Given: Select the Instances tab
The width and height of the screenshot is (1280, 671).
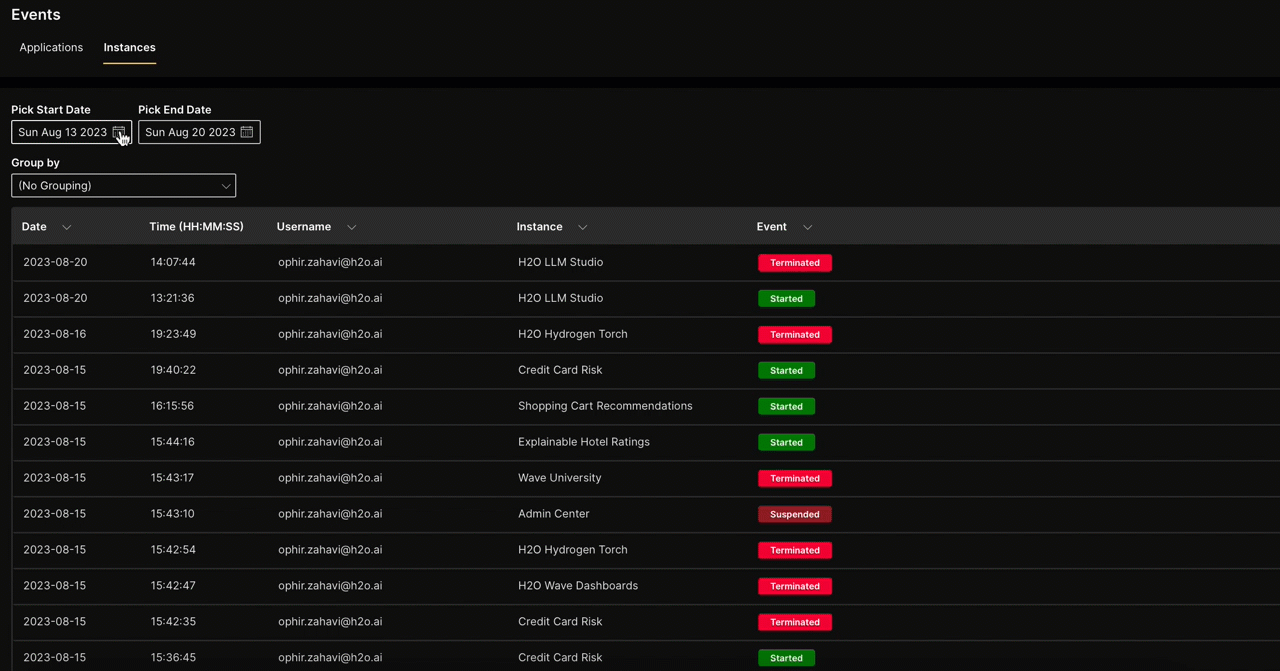Looking at the screenshot, I should point(129,47).
